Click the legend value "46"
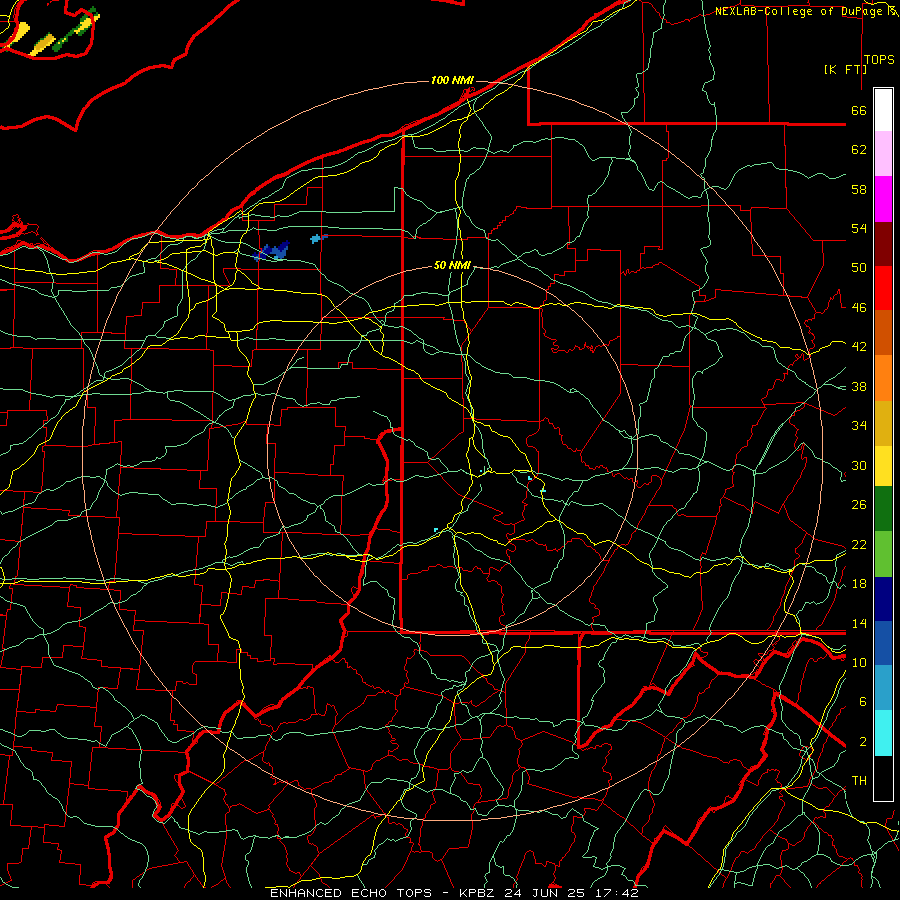900x900 pixels. coord(859,308)
